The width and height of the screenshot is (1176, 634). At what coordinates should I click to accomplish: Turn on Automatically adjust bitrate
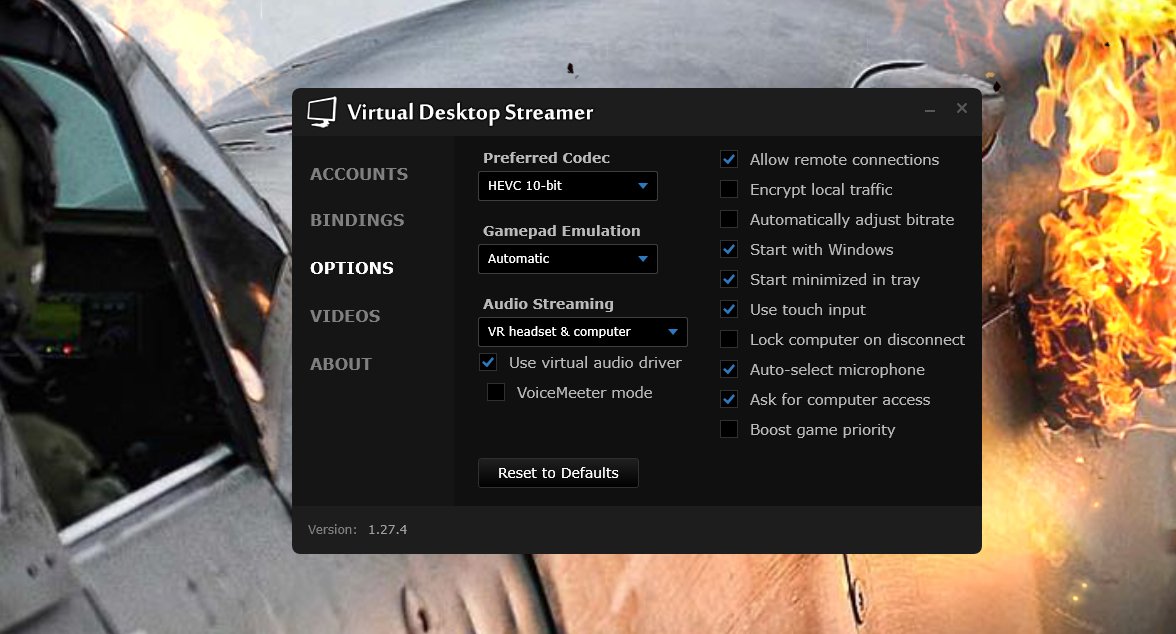click(x=730, y=220)
